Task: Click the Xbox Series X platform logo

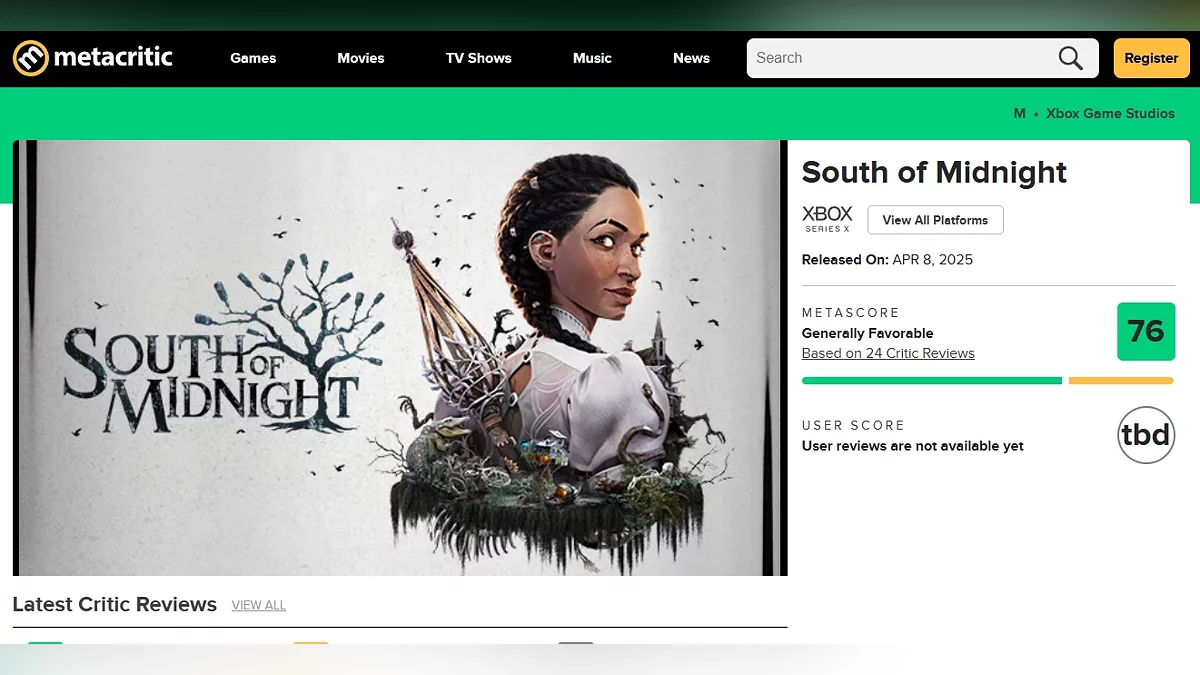Action: (828, 219)
